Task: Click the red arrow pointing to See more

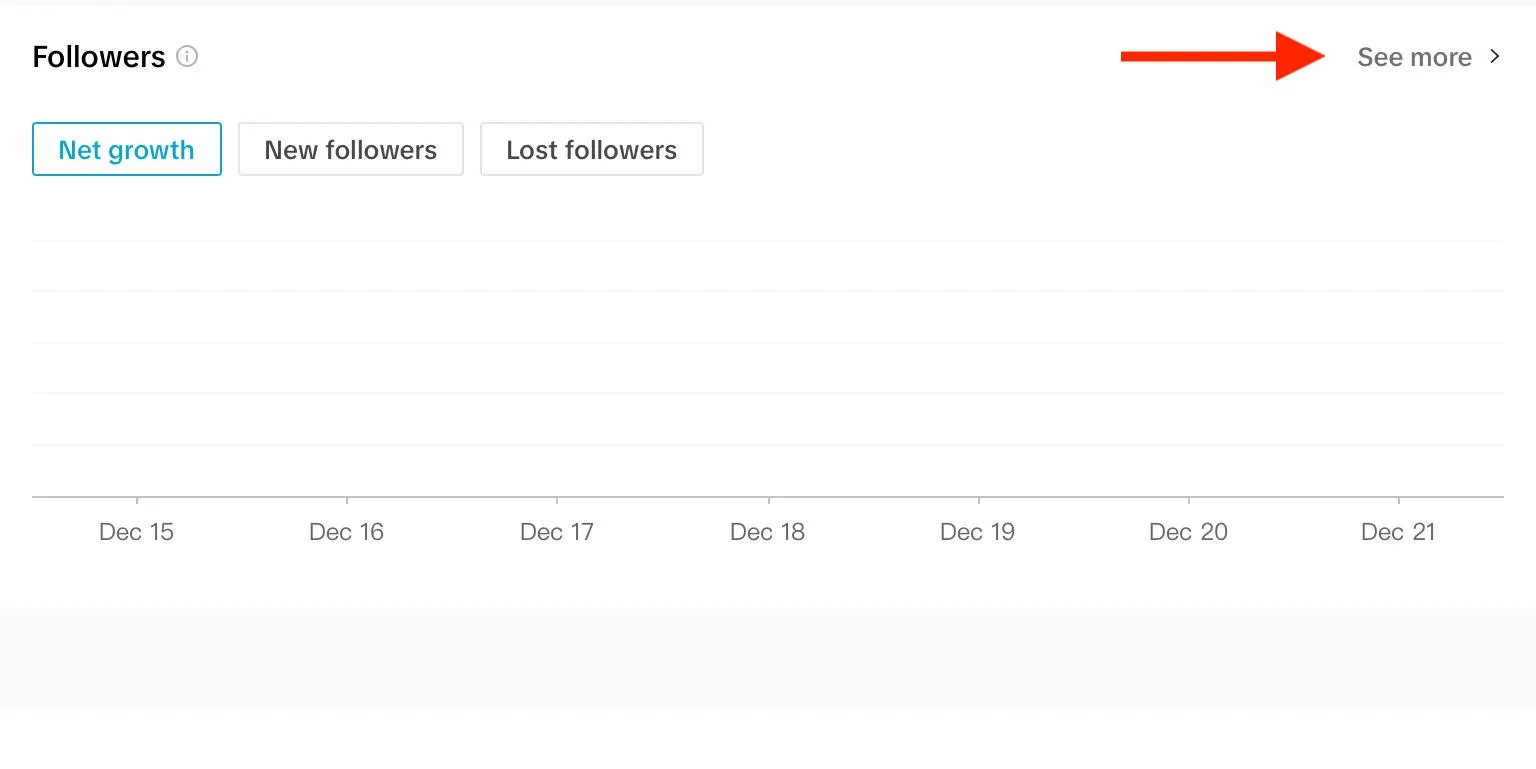Action: (1222, 56)
